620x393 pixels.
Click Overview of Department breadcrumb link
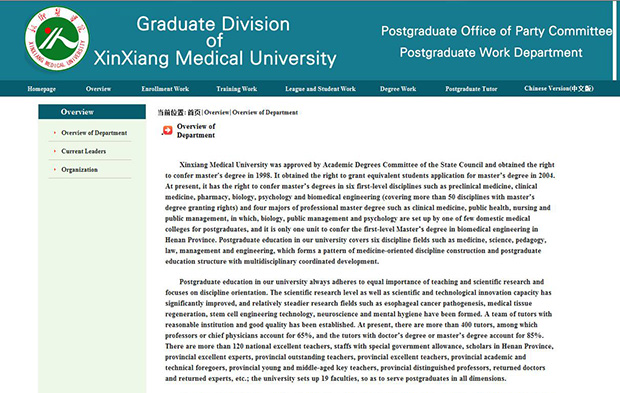click(265, 112)
